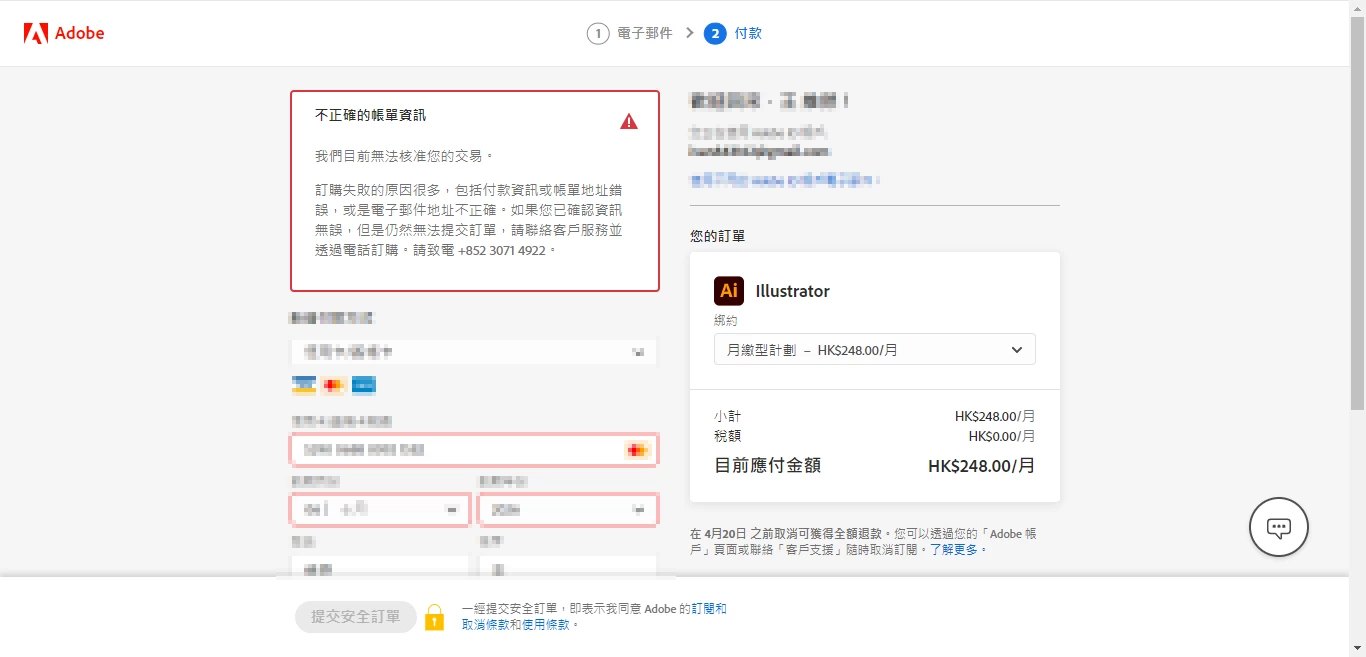The width and height of the screenshot is (1366, 657).
Task: Click the 提交安全訂單 button
Action: (356, 617)
